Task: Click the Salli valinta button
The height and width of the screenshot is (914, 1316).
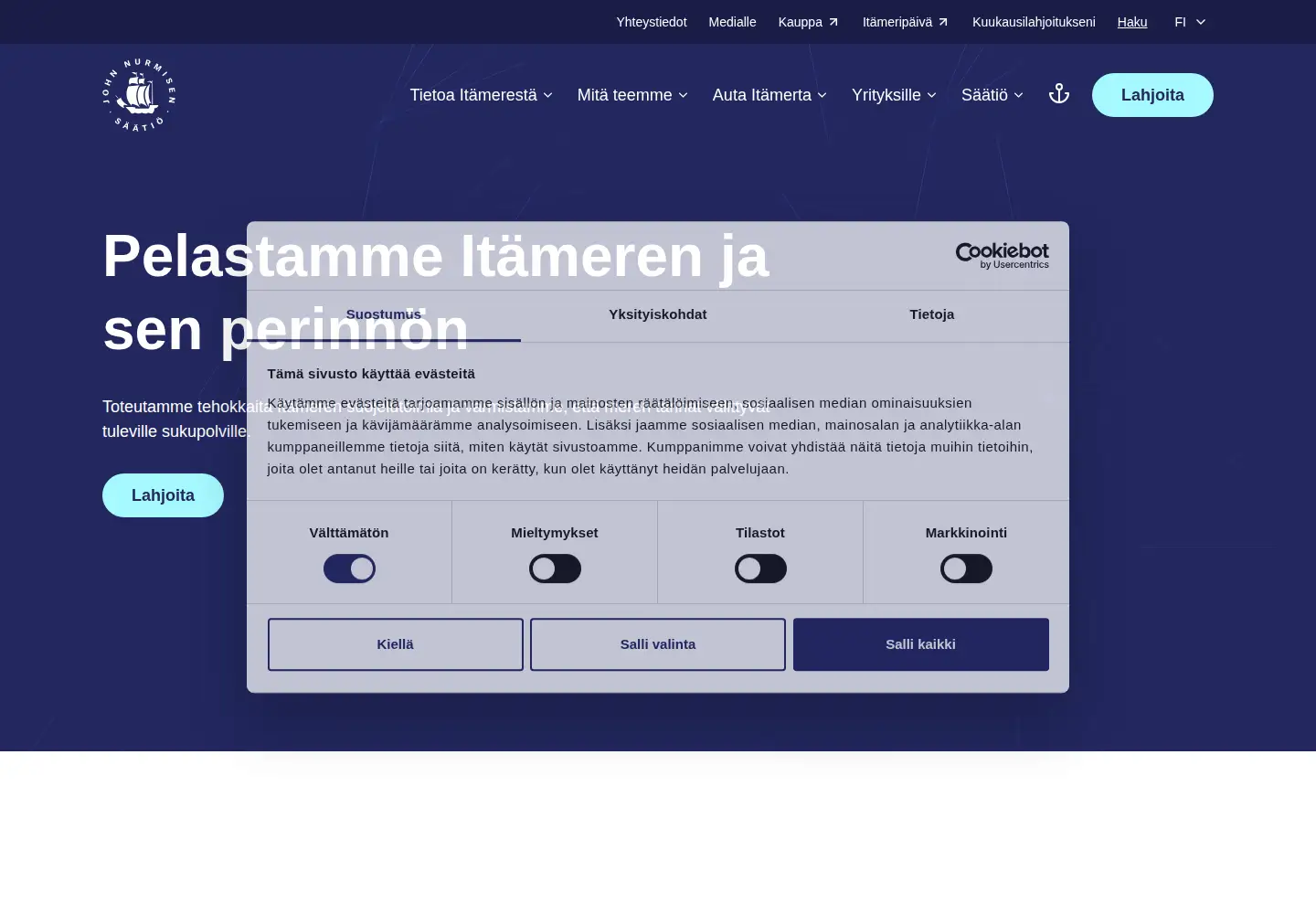Action: click(x=658, y=644)
